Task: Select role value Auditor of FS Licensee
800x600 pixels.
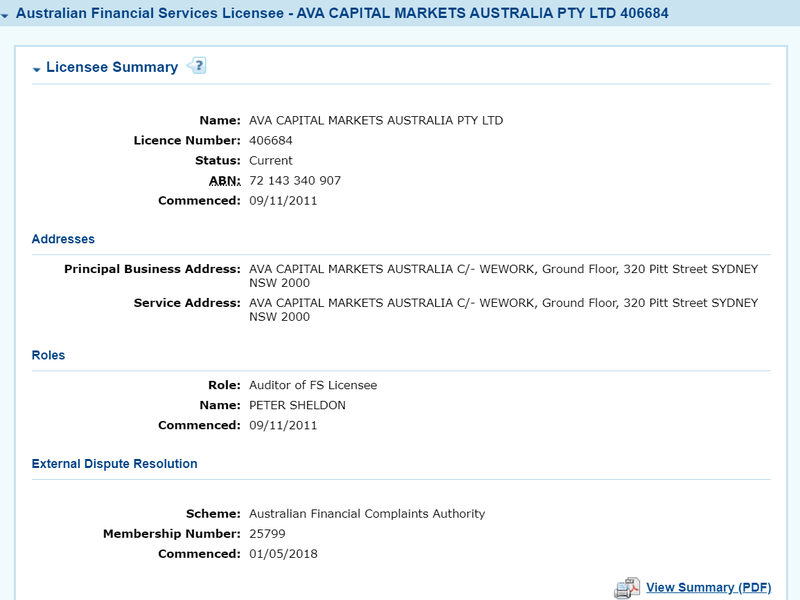Action: pos(313,385)
